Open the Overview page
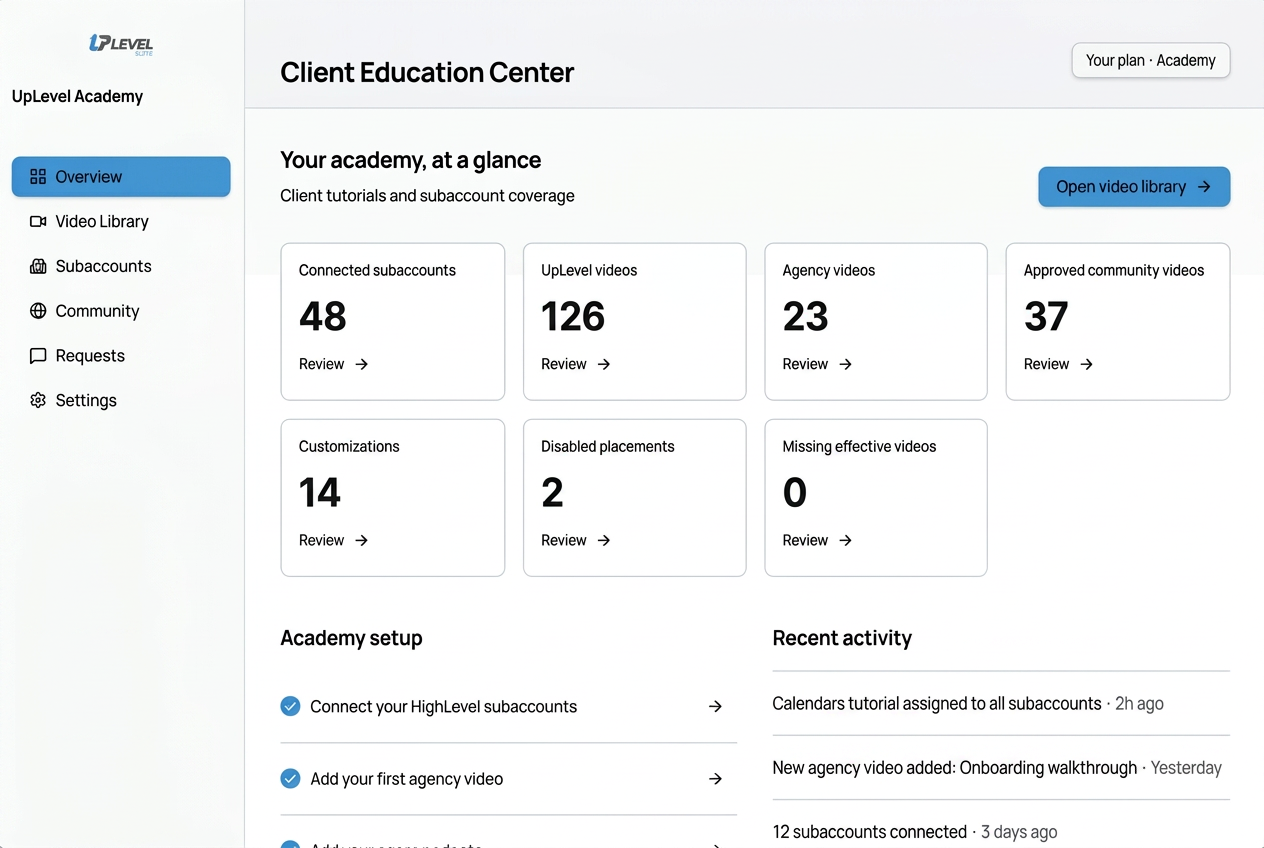 pyautogui.click(x=121, y=177)
